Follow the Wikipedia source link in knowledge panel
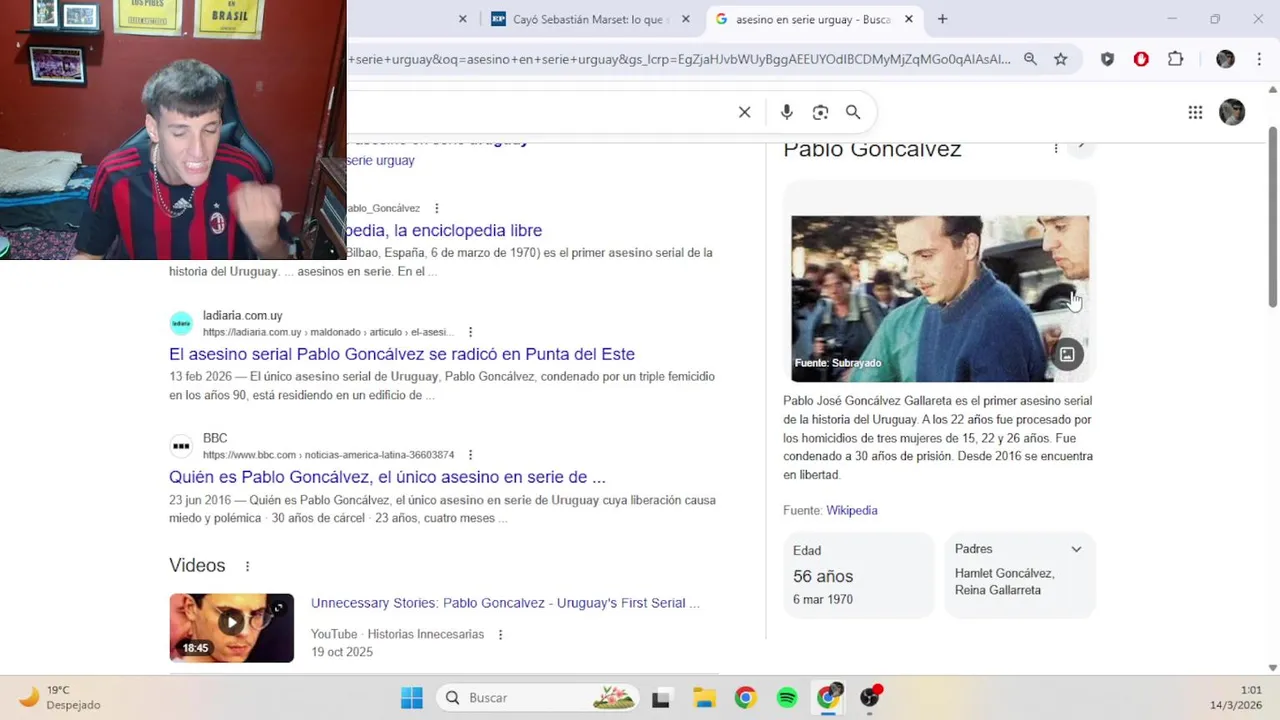The image size is (1280, 720). 851,510
